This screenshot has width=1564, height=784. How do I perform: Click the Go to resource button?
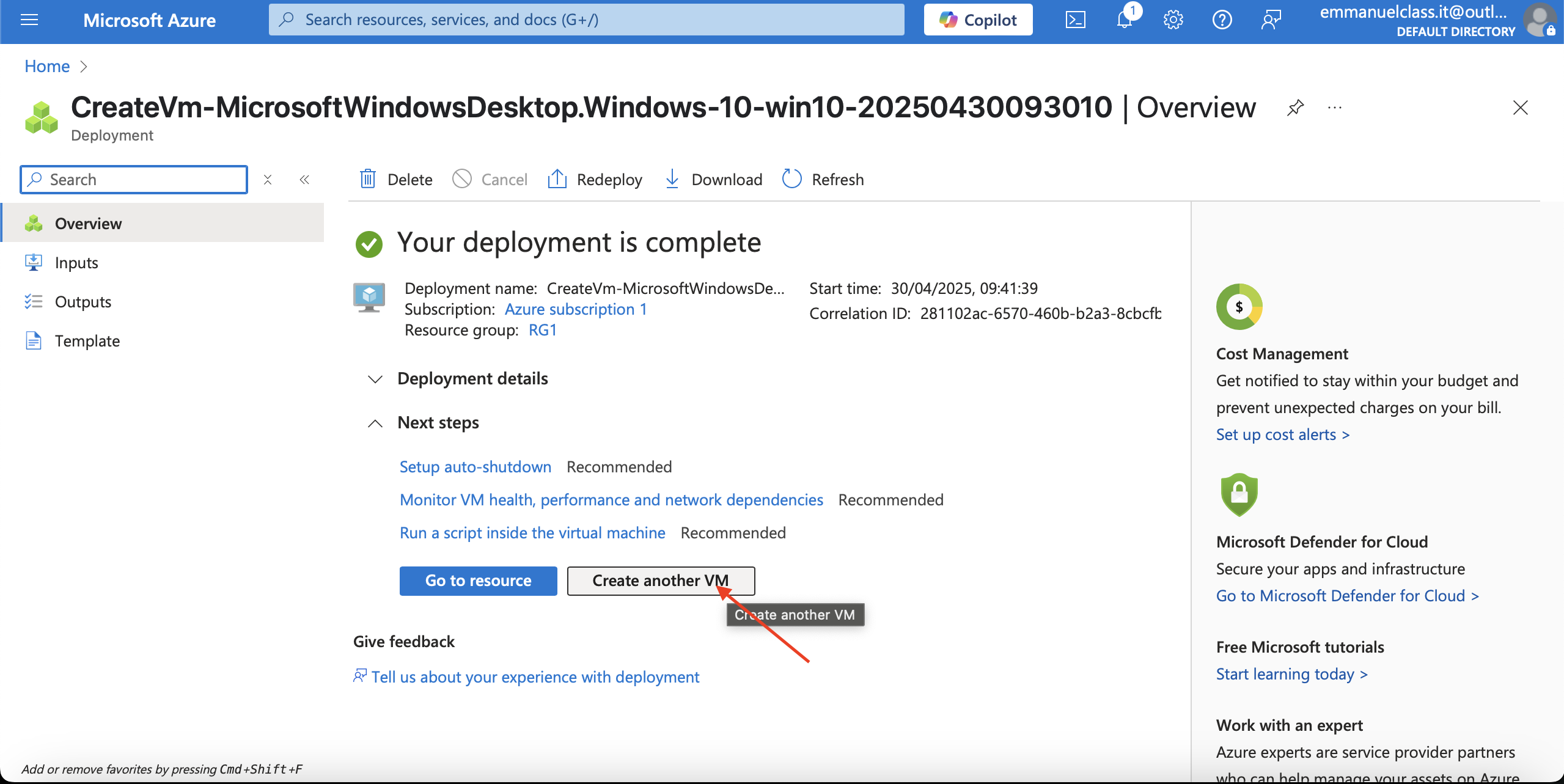pyautogui.click(x=479, y=581)
